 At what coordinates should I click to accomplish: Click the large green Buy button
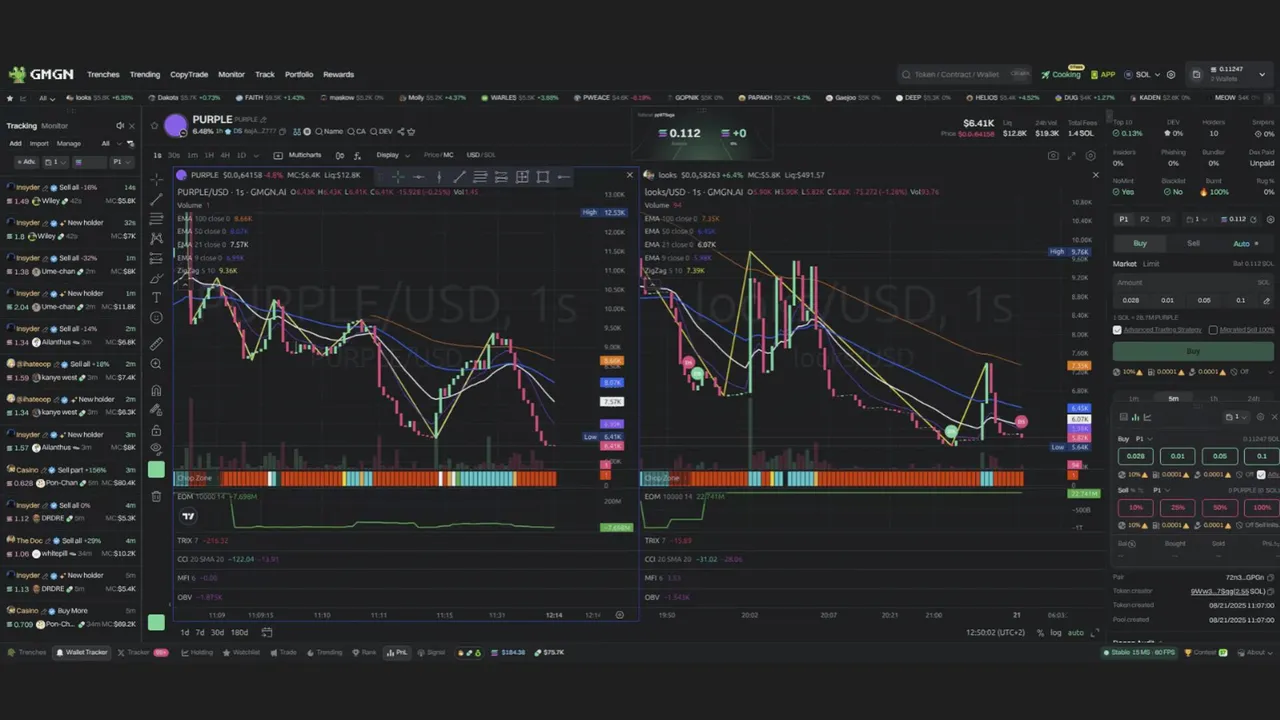pos(1194,351)
